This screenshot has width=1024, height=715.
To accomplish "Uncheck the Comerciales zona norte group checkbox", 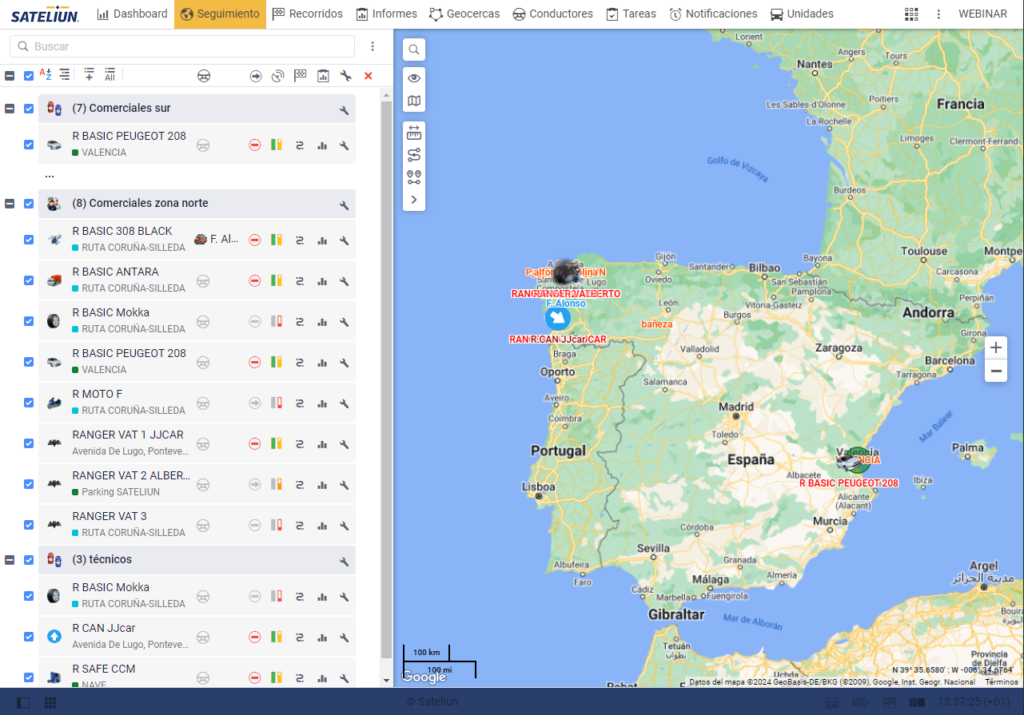I will coord(29,204).
